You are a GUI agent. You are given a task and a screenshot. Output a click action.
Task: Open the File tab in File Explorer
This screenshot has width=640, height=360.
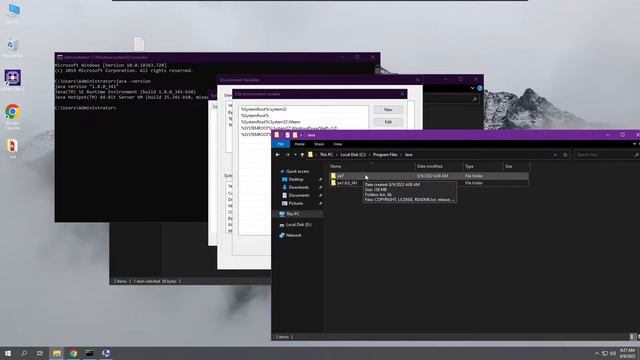281,144
